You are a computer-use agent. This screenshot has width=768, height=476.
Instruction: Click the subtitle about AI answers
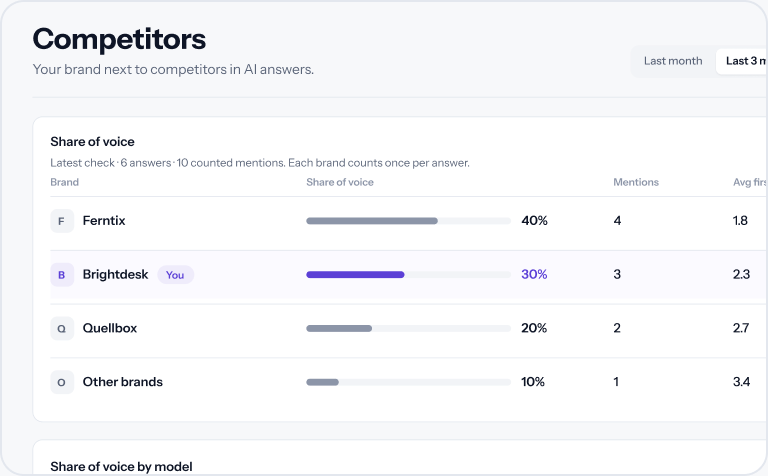click(173, 70)
